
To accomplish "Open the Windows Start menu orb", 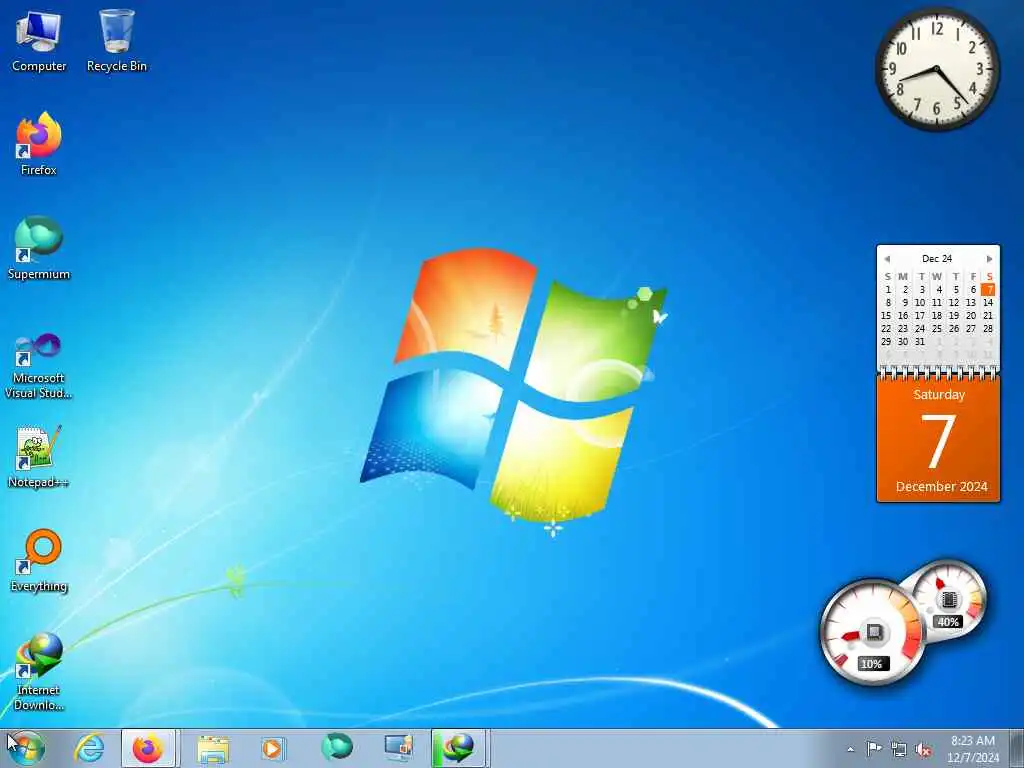I will 27,748.
